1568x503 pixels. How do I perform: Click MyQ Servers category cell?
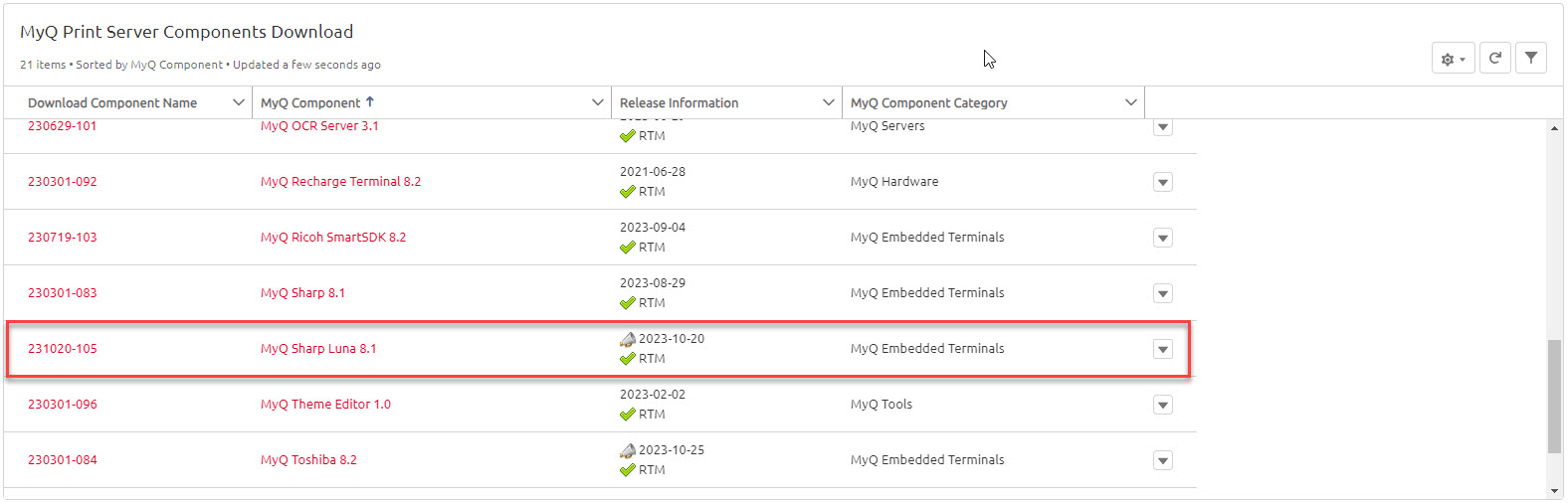pyautogui.click(x=887, y=126)
